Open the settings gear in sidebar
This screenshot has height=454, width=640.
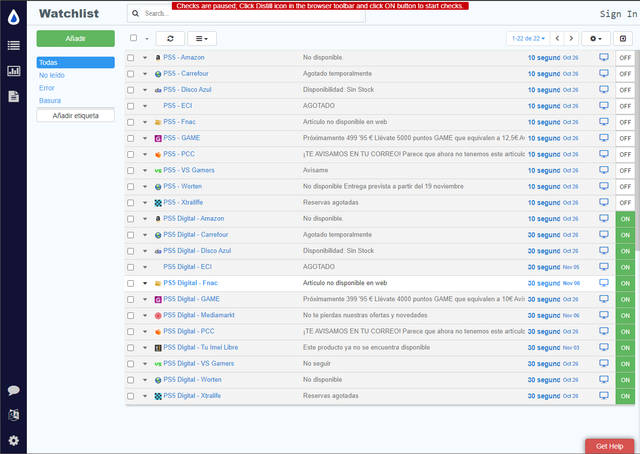tap(13, 441)
